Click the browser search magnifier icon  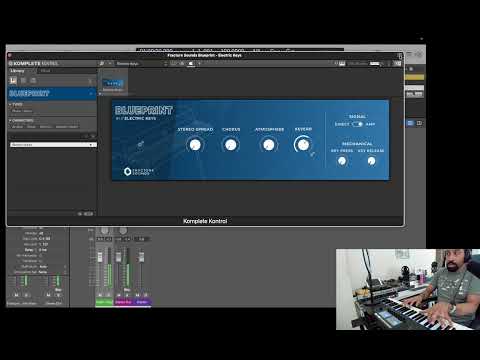(x=102, y=63)
